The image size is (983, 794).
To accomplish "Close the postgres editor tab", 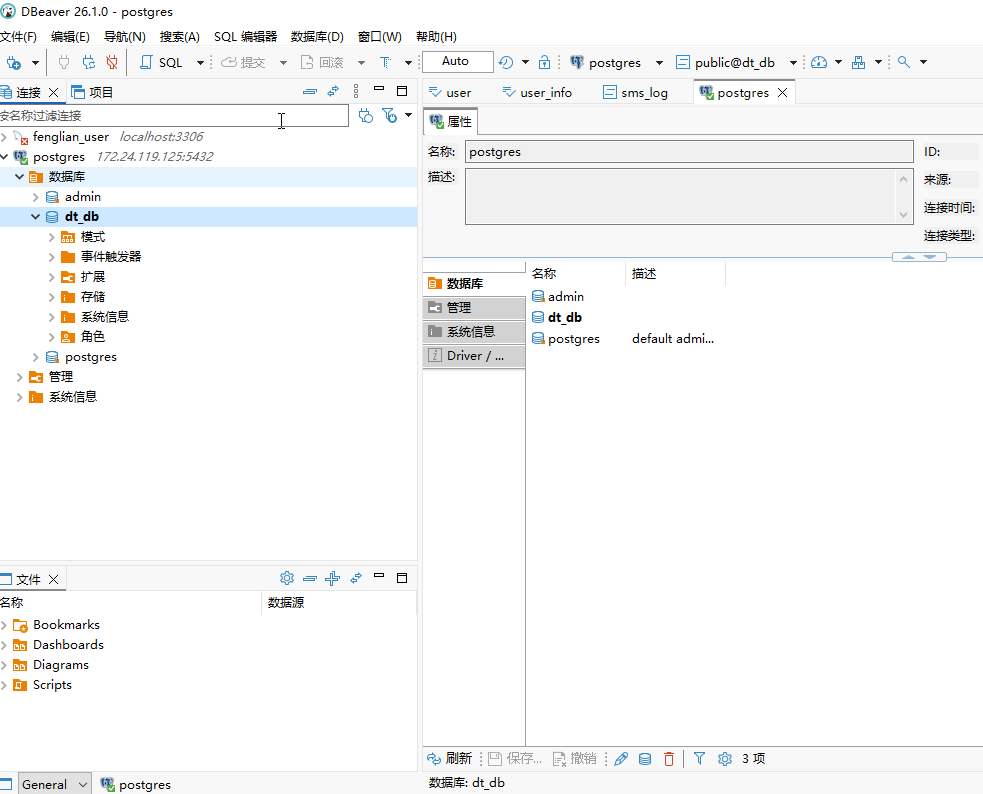I will pos(782,93).
